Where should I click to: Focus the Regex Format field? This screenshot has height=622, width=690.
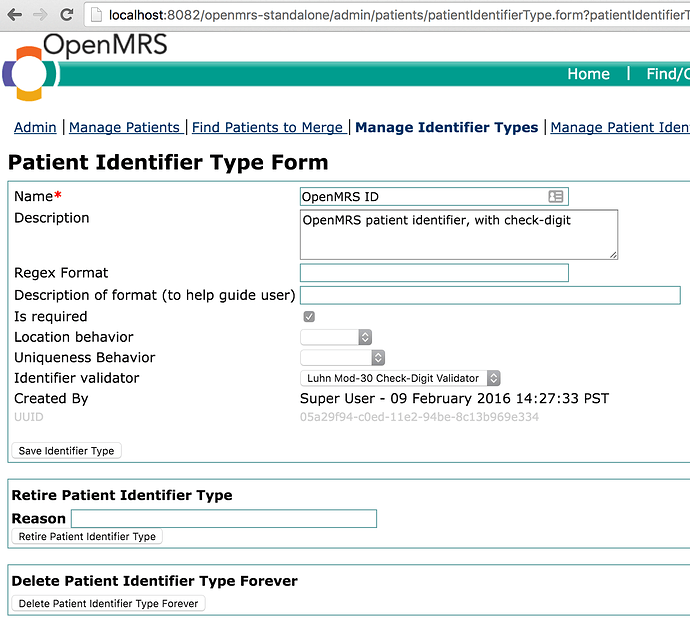[434, 273]
